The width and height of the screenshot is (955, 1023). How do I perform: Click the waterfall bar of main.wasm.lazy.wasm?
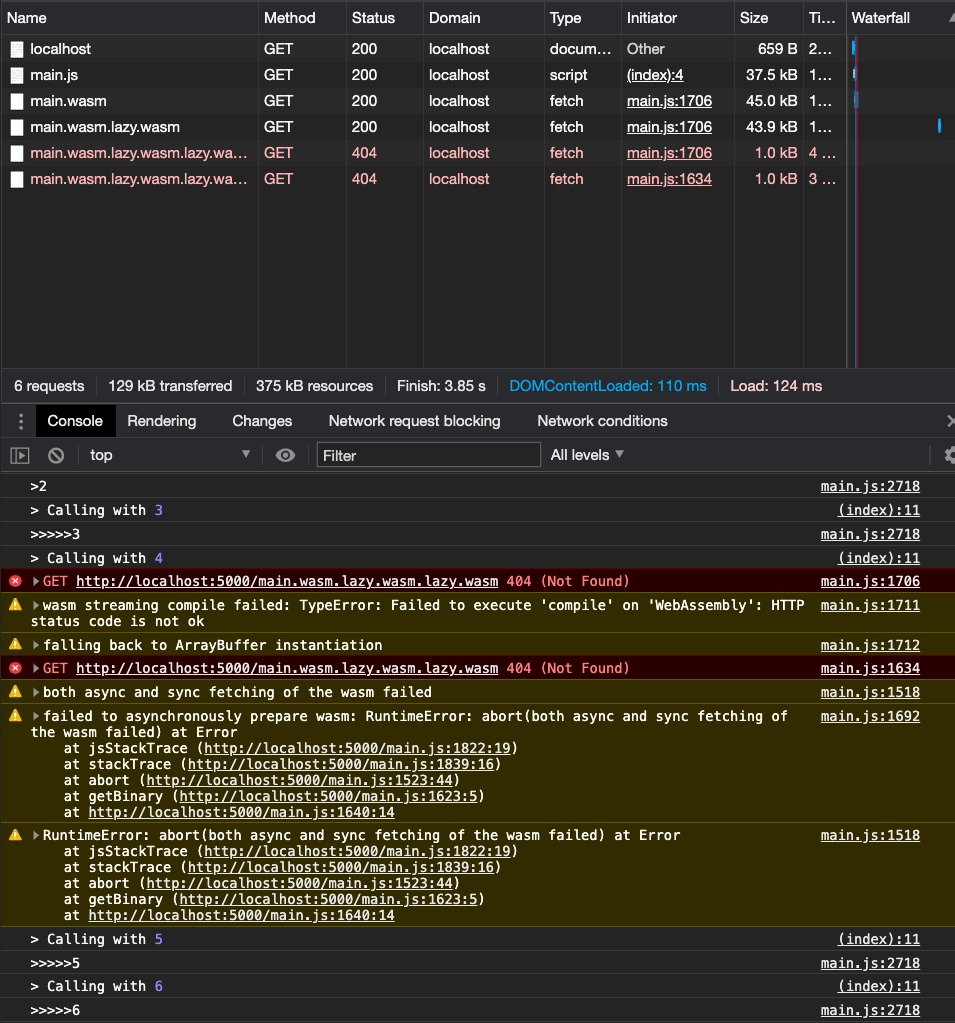point(939,126)
